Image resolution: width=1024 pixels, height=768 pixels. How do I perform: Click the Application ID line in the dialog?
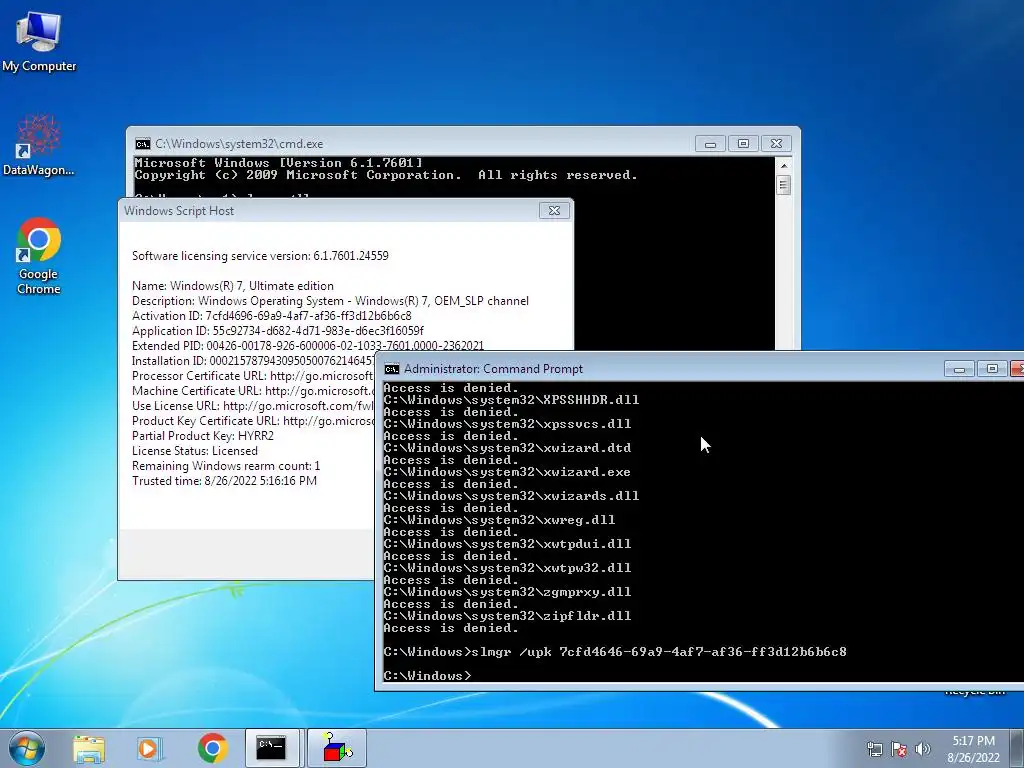[278, 331]
